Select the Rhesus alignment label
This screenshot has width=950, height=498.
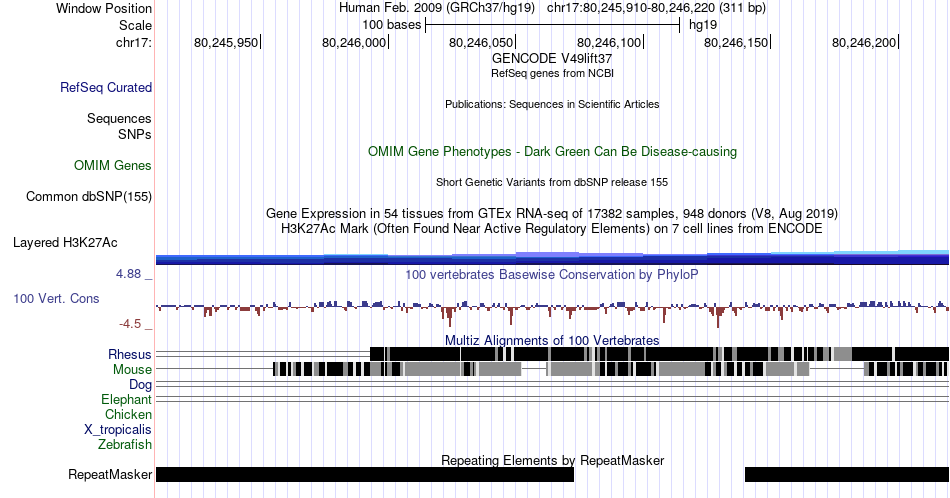130,354
